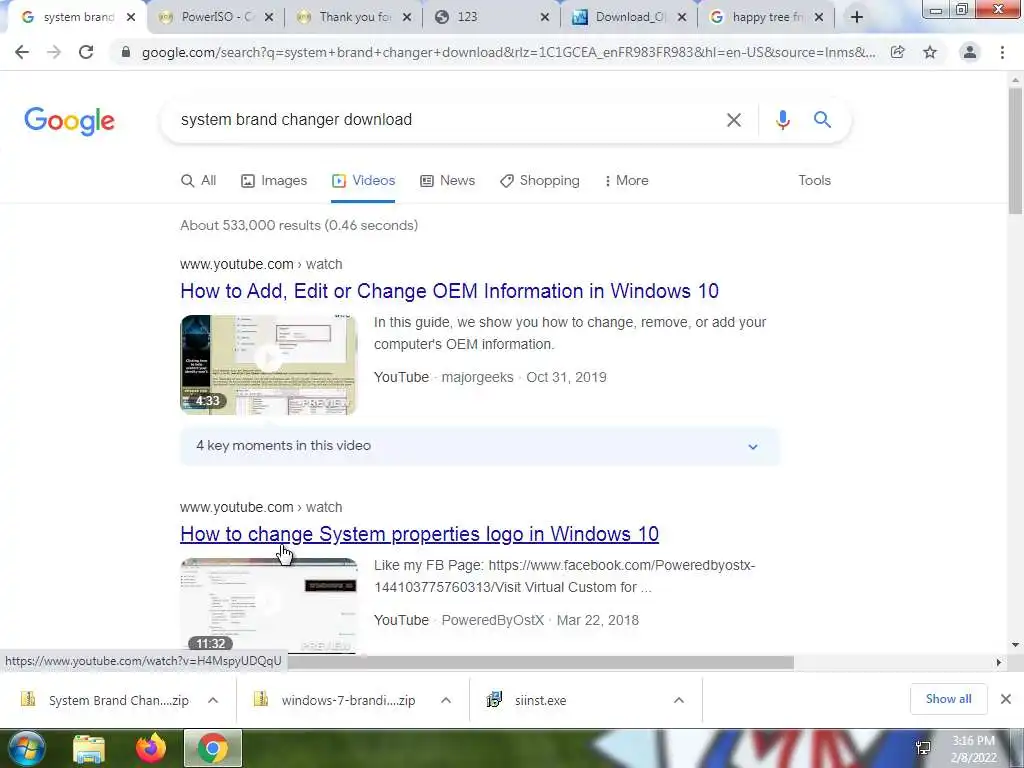Click the scroll right arrow
The width and height of the screenshot is (1024, 768).
(x=998, y=662)
